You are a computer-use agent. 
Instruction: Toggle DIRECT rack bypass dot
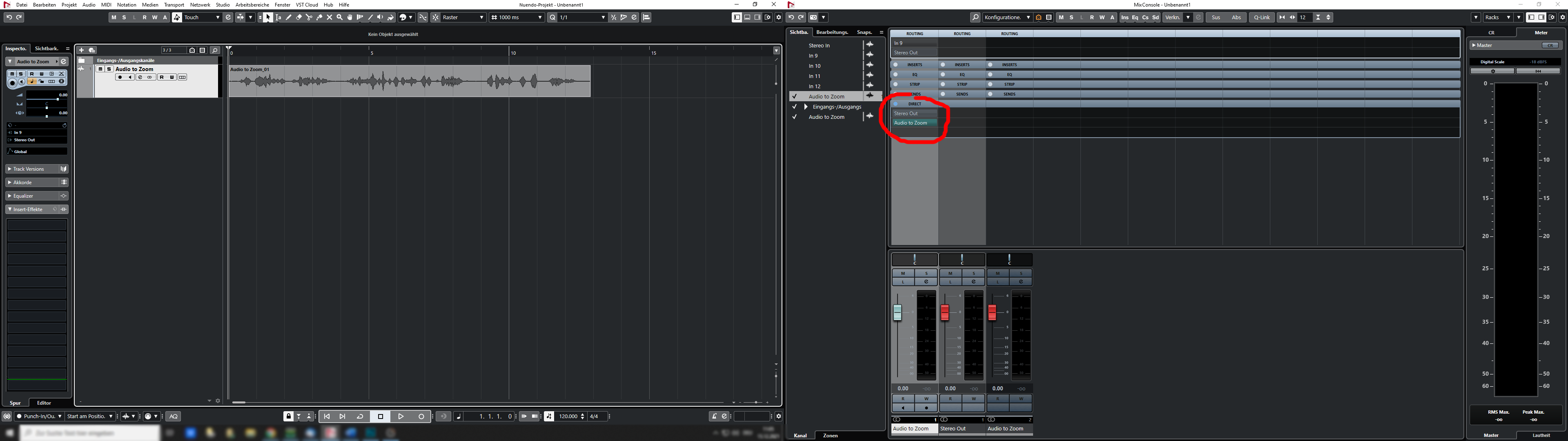tap(895, 104)
